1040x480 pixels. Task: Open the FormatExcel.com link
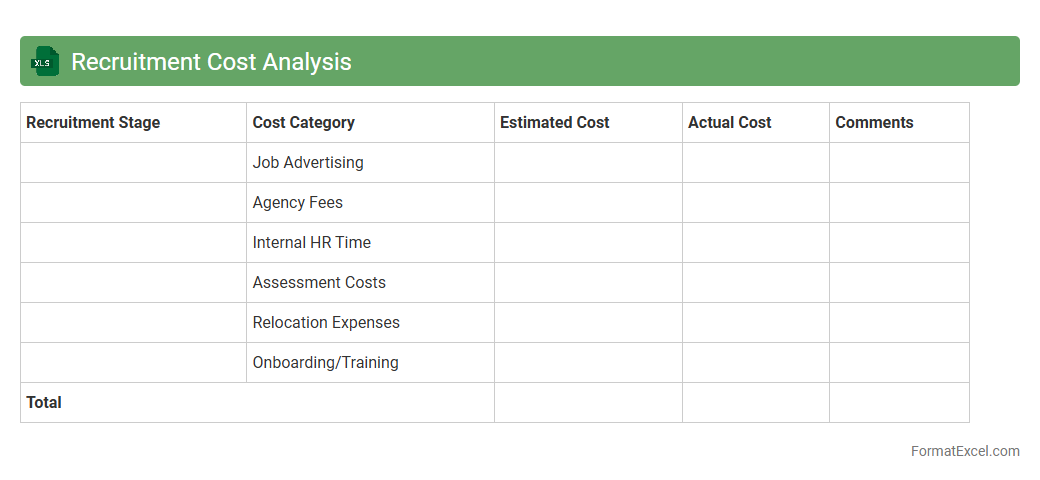(x=964, y=451)
